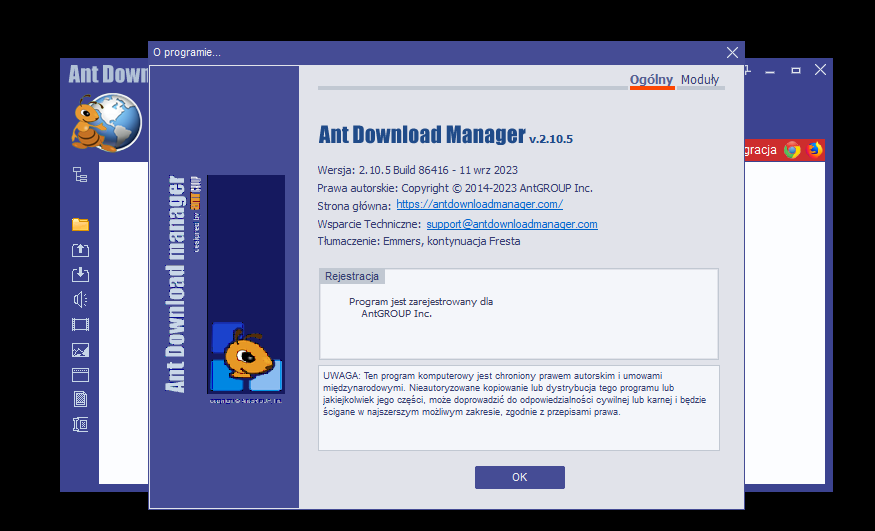Click the 'Program jest zarejestrowany dla' text
This screenshot has width=875, height=531.
[421, 302]
